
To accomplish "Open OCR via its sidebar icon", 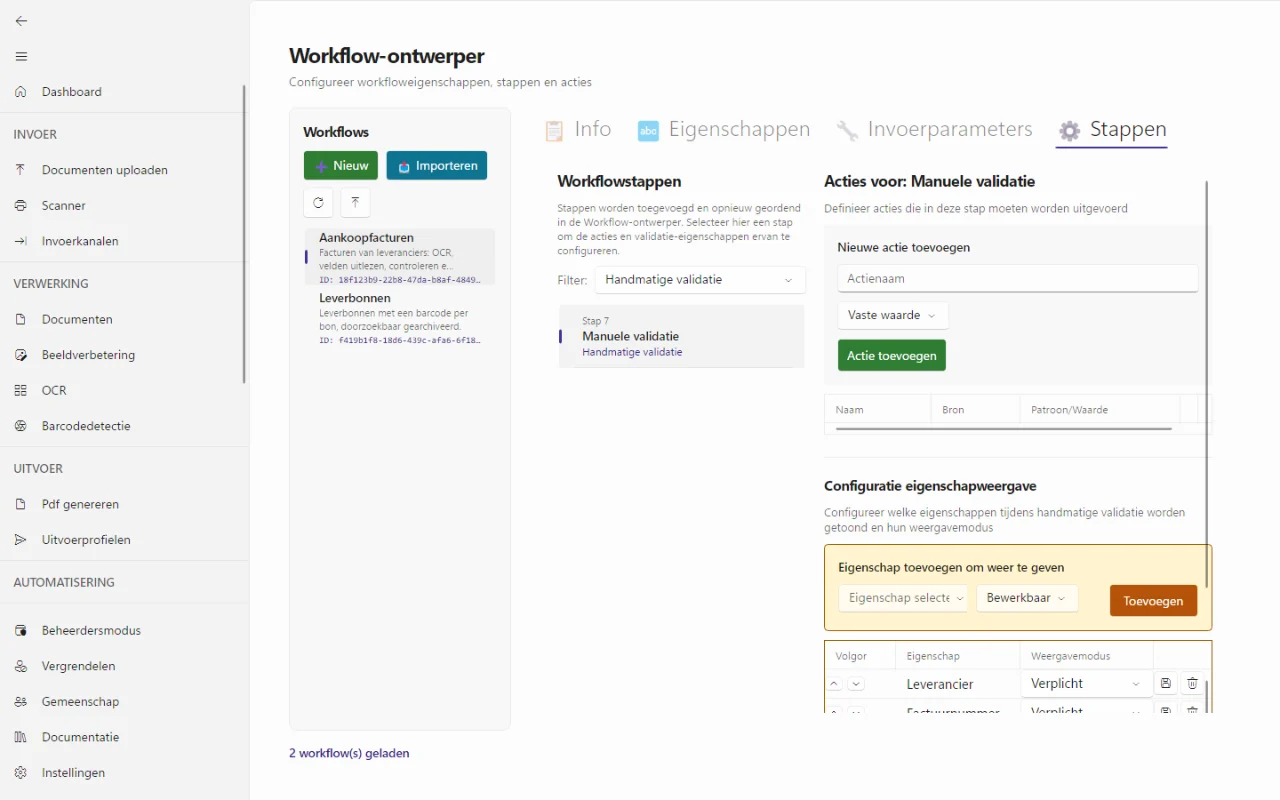I will [21, 391].
